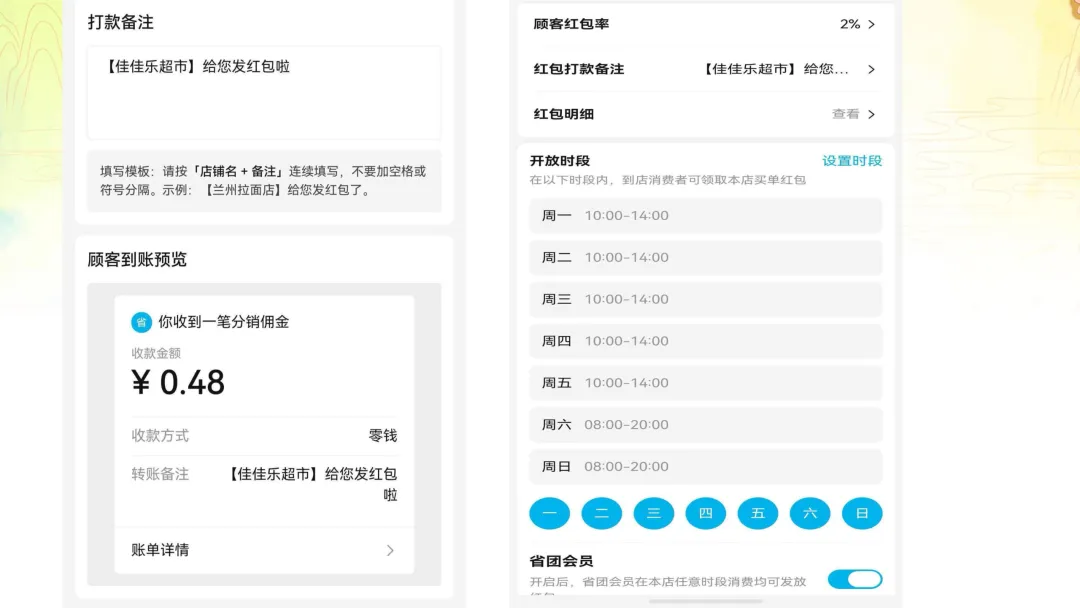1080x608 pixels.
Task: Toggle the Saturday 六 day button
Action: [x=810, y=514]
